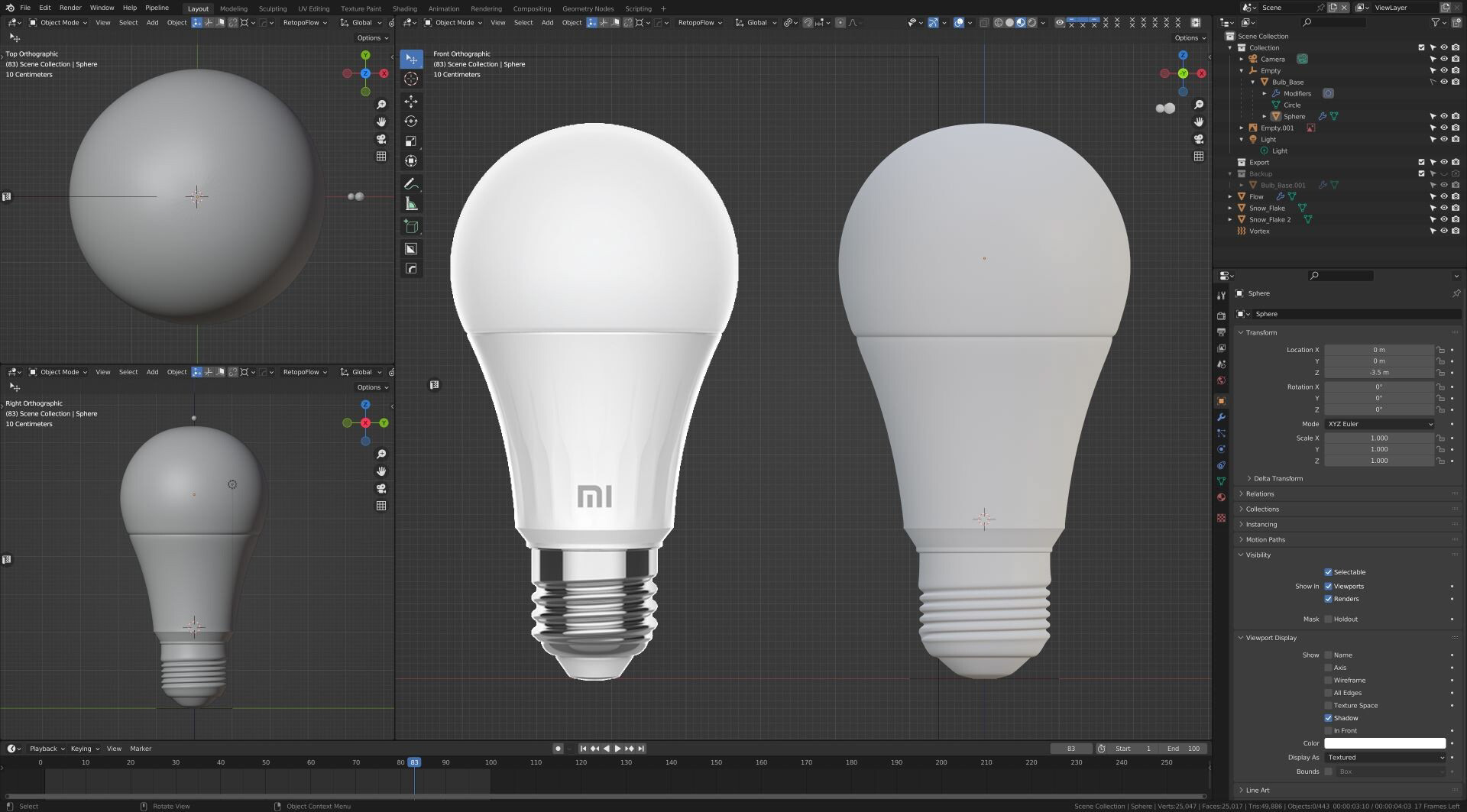Activate the Move tool in the toolbar
The height and width of the screenshot is (812, 1467).
[x=411, y=102]
